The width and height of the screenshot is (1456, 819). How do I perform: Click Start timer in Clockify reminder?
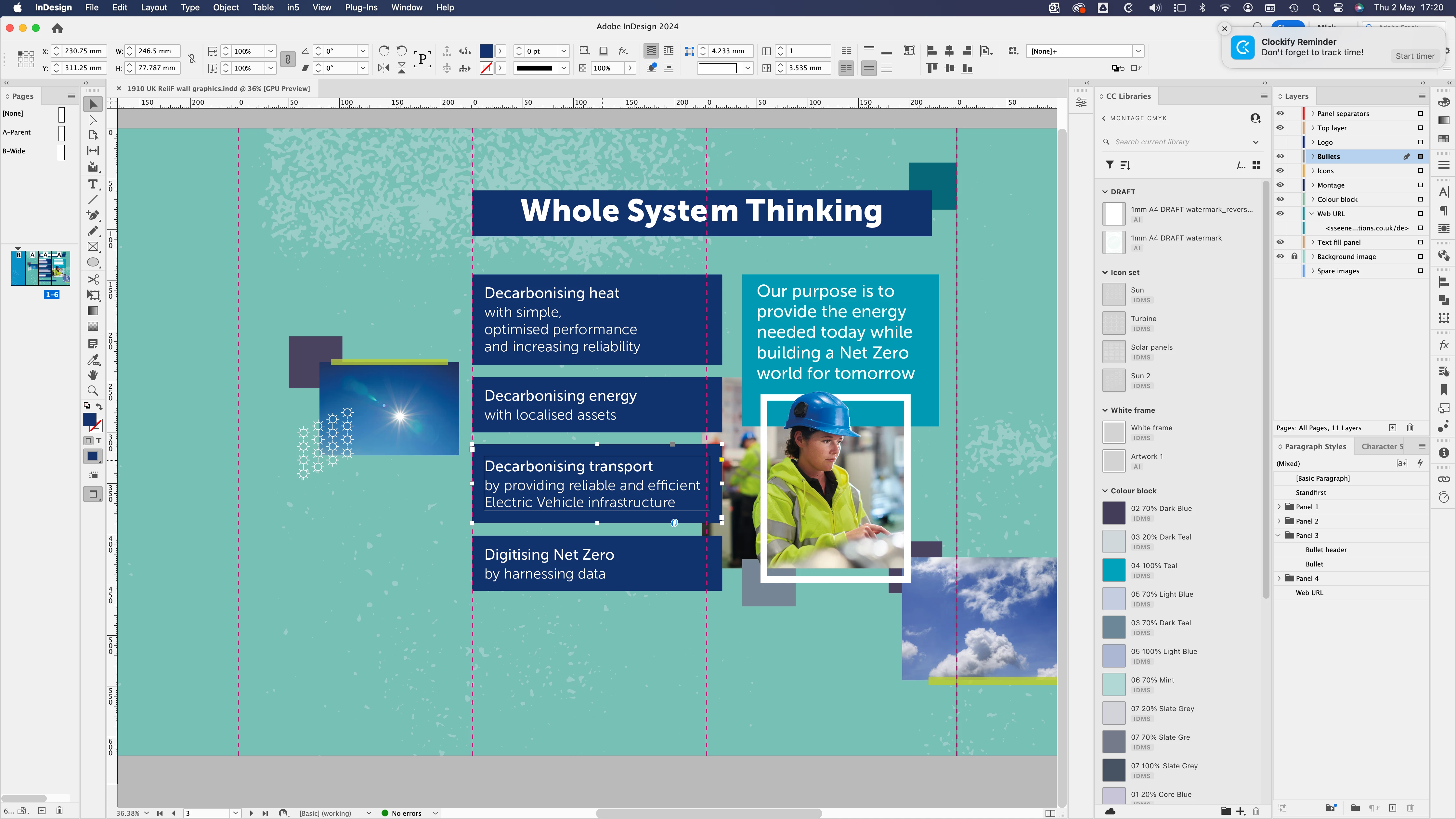point(1414,56)
